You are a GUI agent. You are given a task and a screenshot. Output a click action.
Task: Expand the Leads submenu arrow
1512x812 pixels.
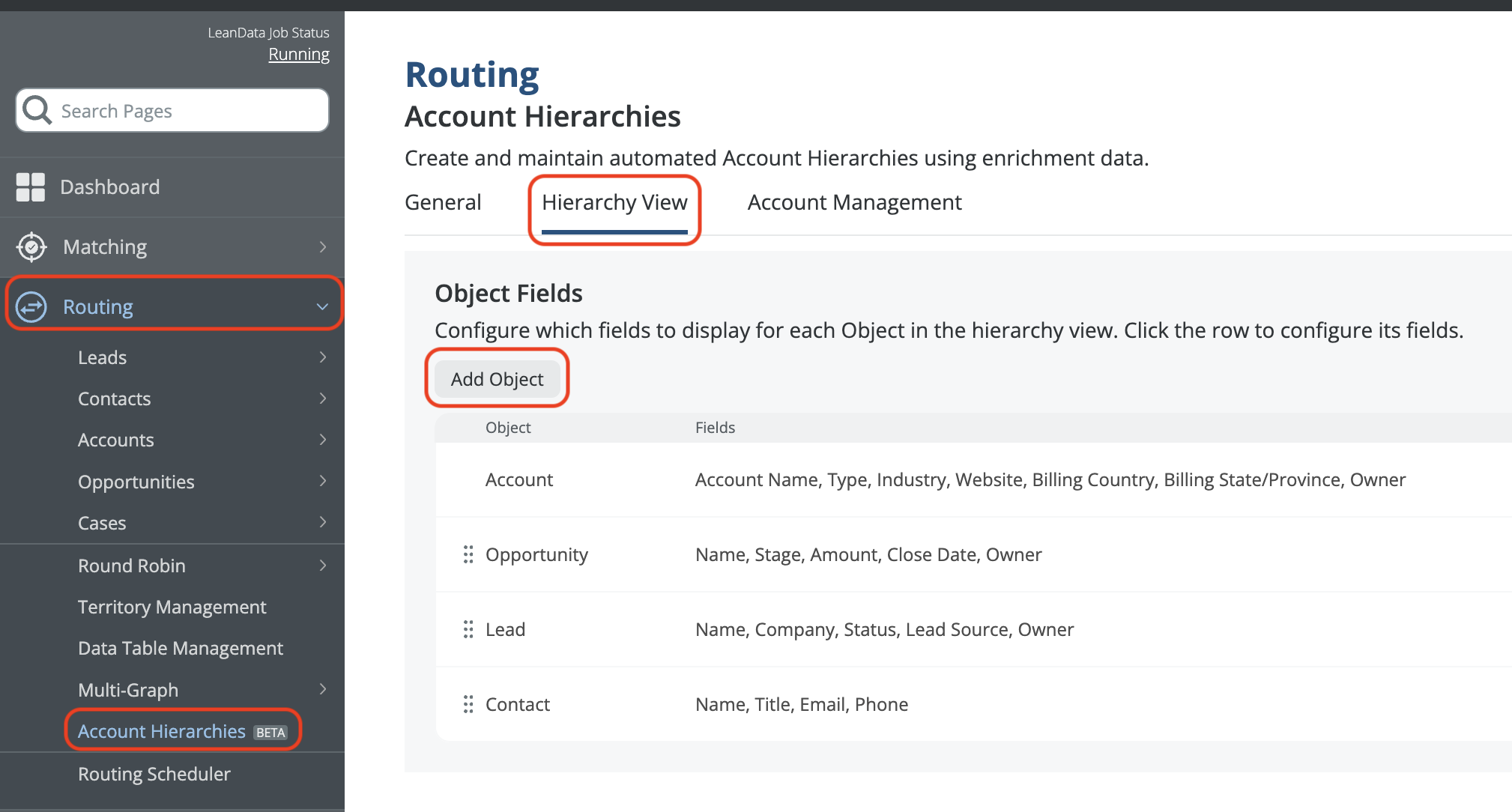click(323, 357)
